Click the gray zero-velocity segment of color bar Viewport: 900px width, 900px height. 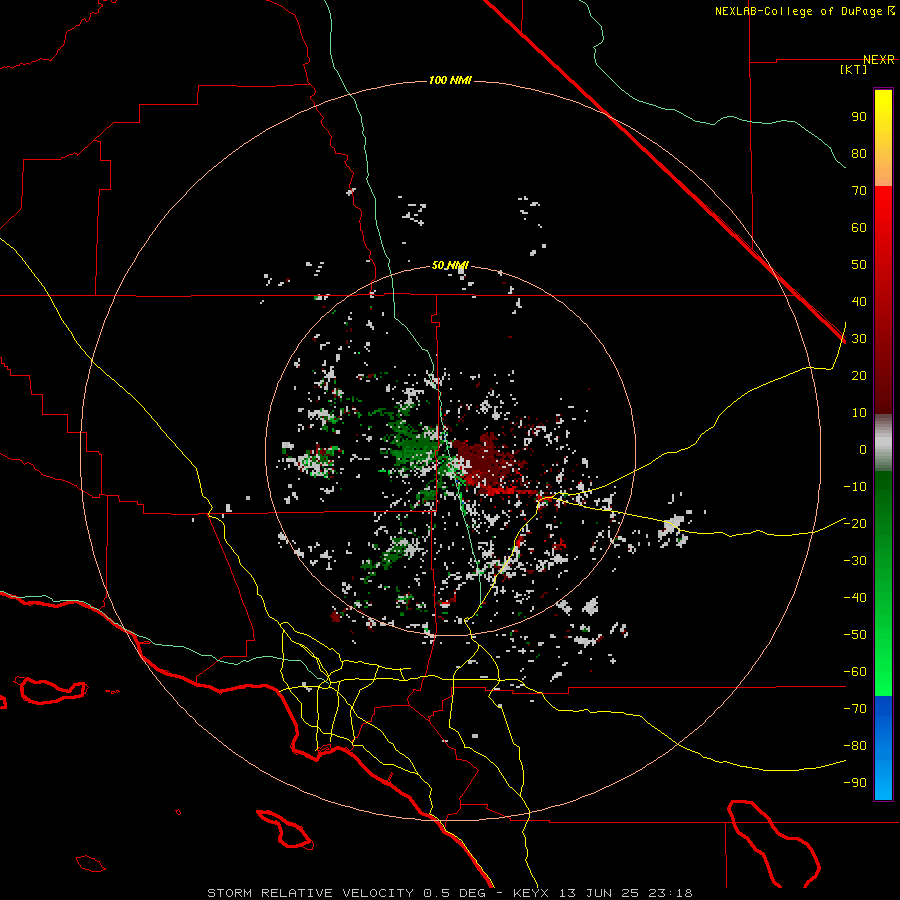883,443
